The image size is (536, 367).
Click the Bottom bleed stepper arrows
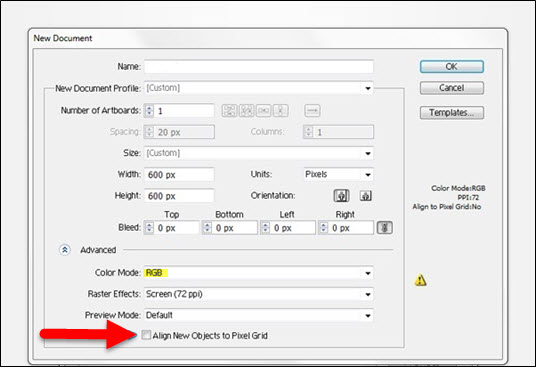coord(207,228)
